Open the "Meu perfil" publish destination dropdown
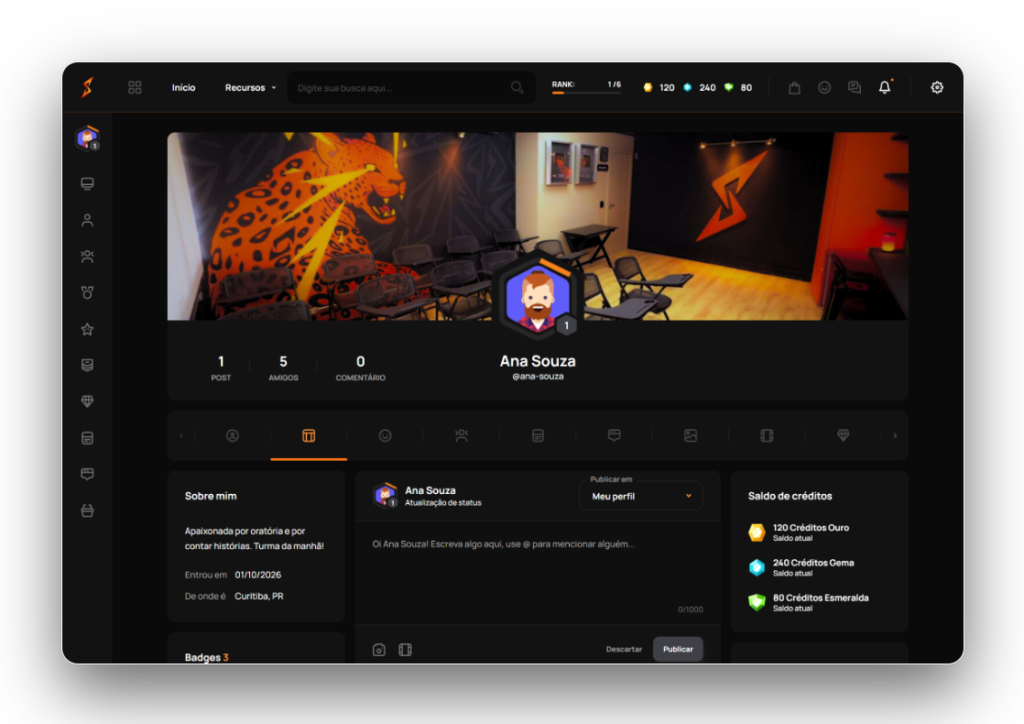The width and height of the screenshot is (1024, 724). [641, 496]
